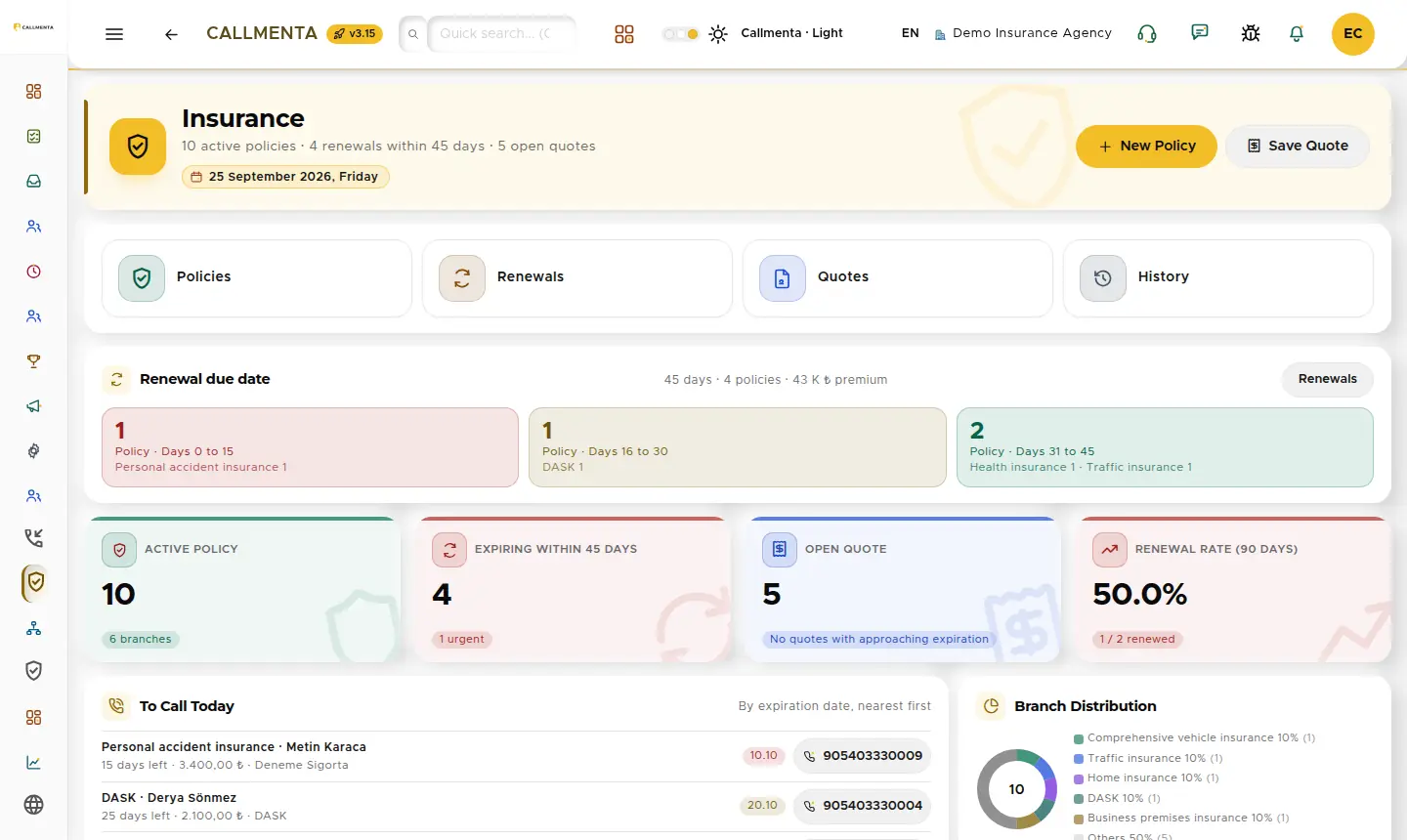Viewport: 1407px width, 840px height.
Task: Click the '6 branches' chip
Action: point(141,640)
